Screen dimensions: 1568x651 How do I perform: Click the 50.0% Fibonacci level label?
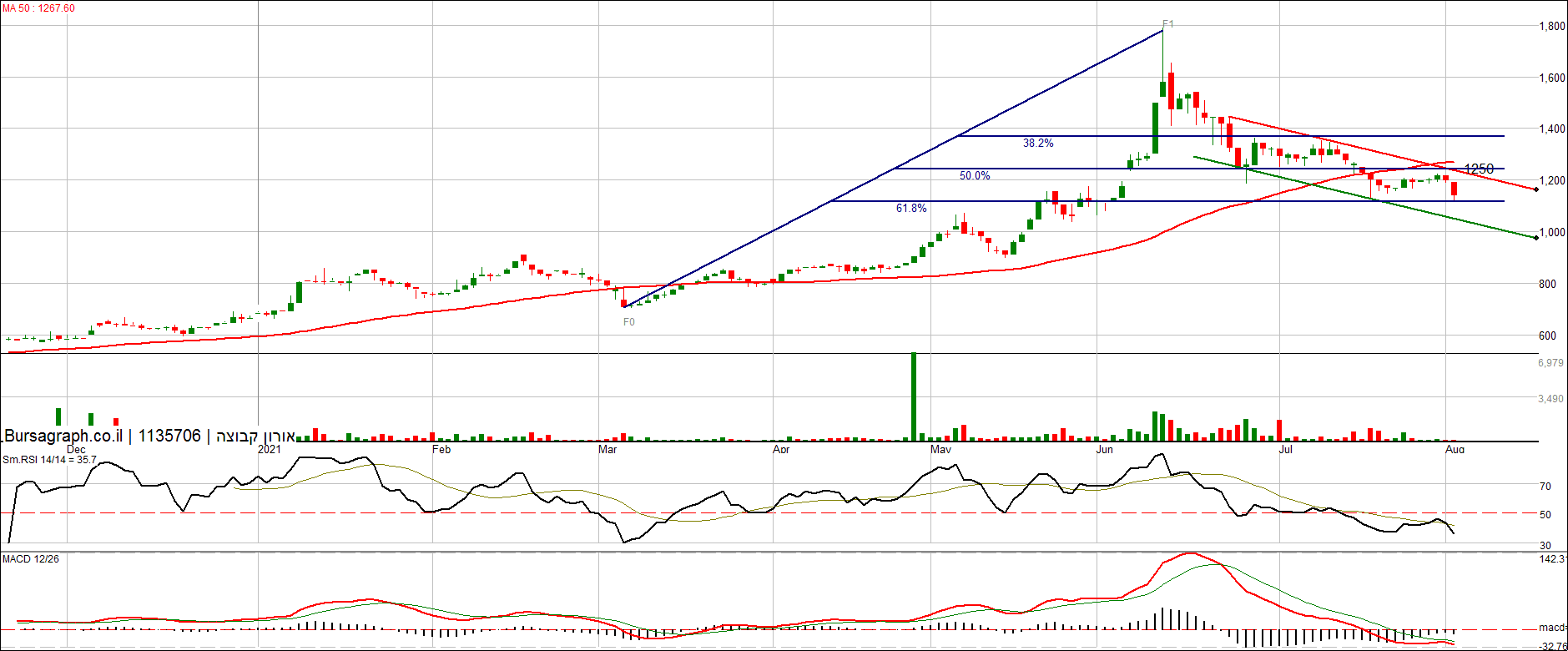point(975,176)
